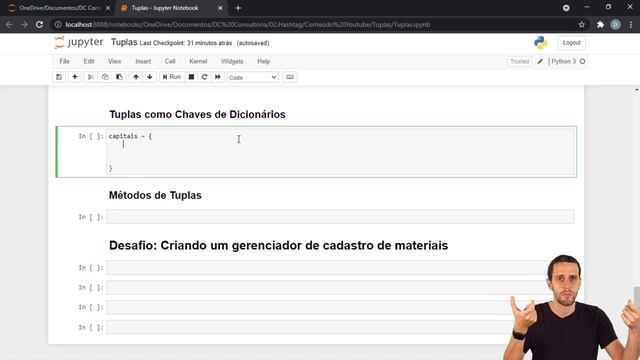Click the Jupyter logo

79,42
